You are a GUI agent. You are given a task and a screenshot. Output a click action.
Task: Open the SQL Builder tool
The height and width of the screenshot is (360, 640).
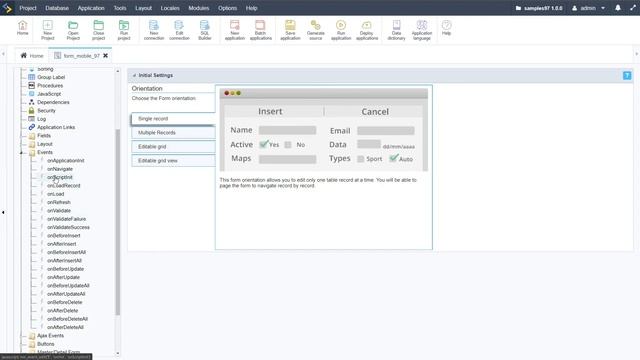coord(204,30)
